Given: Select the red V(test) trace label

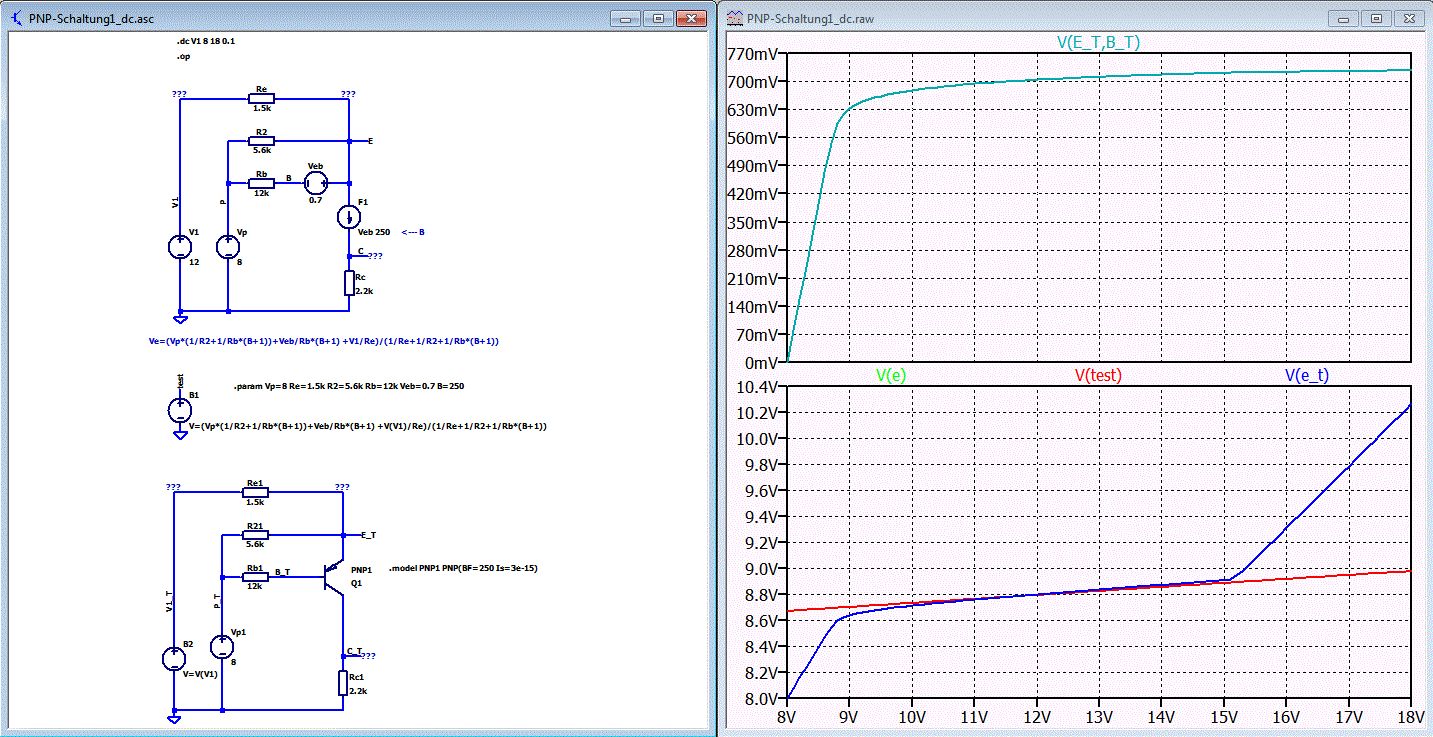Looking at the screenshot, I should (1098, 375).
